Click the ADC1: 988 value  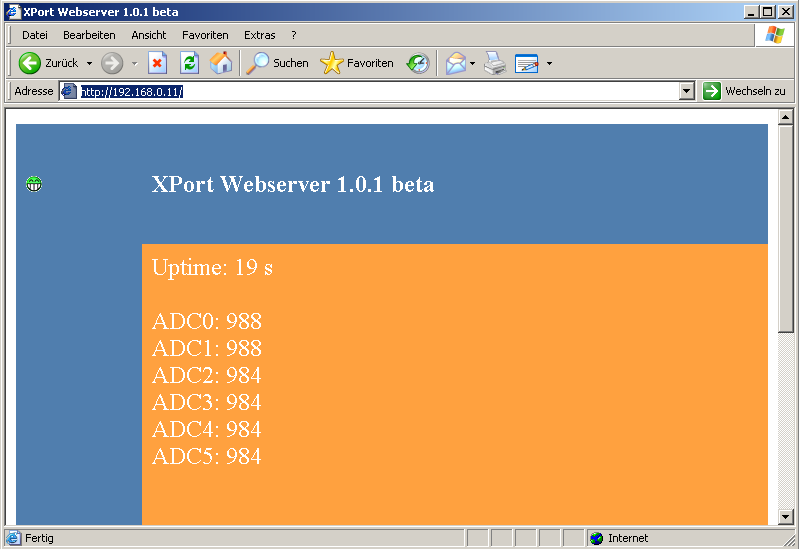click(207, 348)
